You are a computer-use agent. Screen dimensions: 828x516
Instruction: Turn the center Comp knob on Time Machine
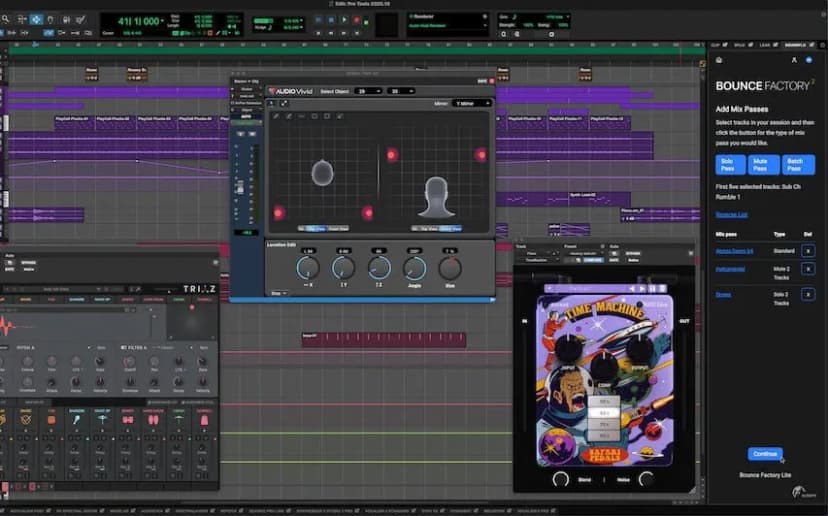tap(604, 367)
